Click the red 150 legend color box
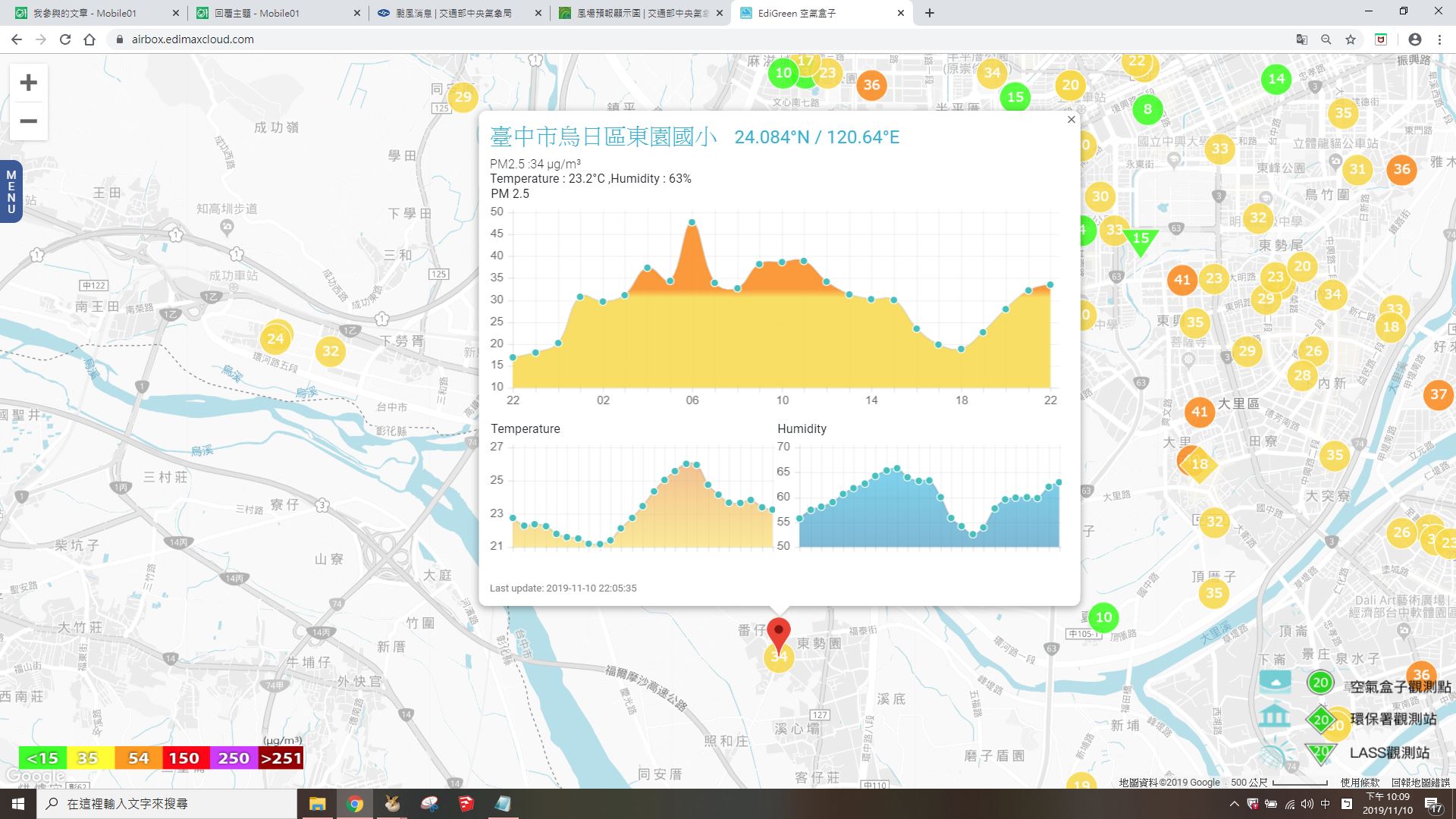 pos(184,758)
